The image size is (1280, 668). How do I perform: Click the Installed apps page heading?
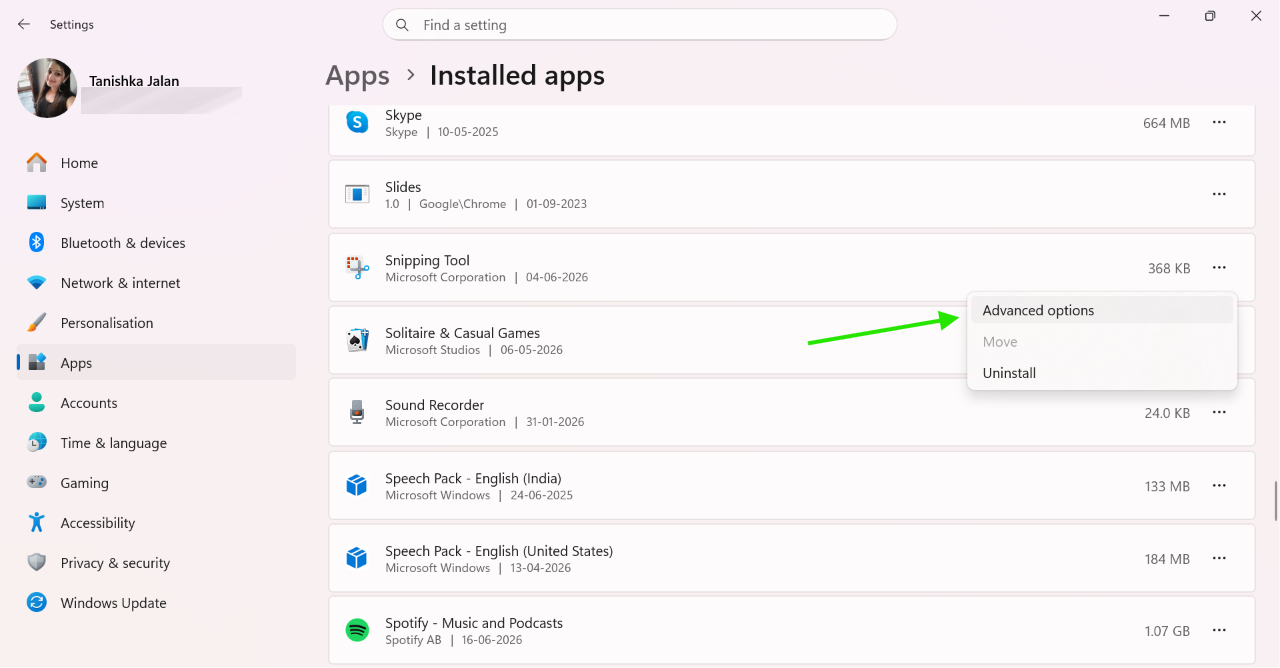pos(517,76)
